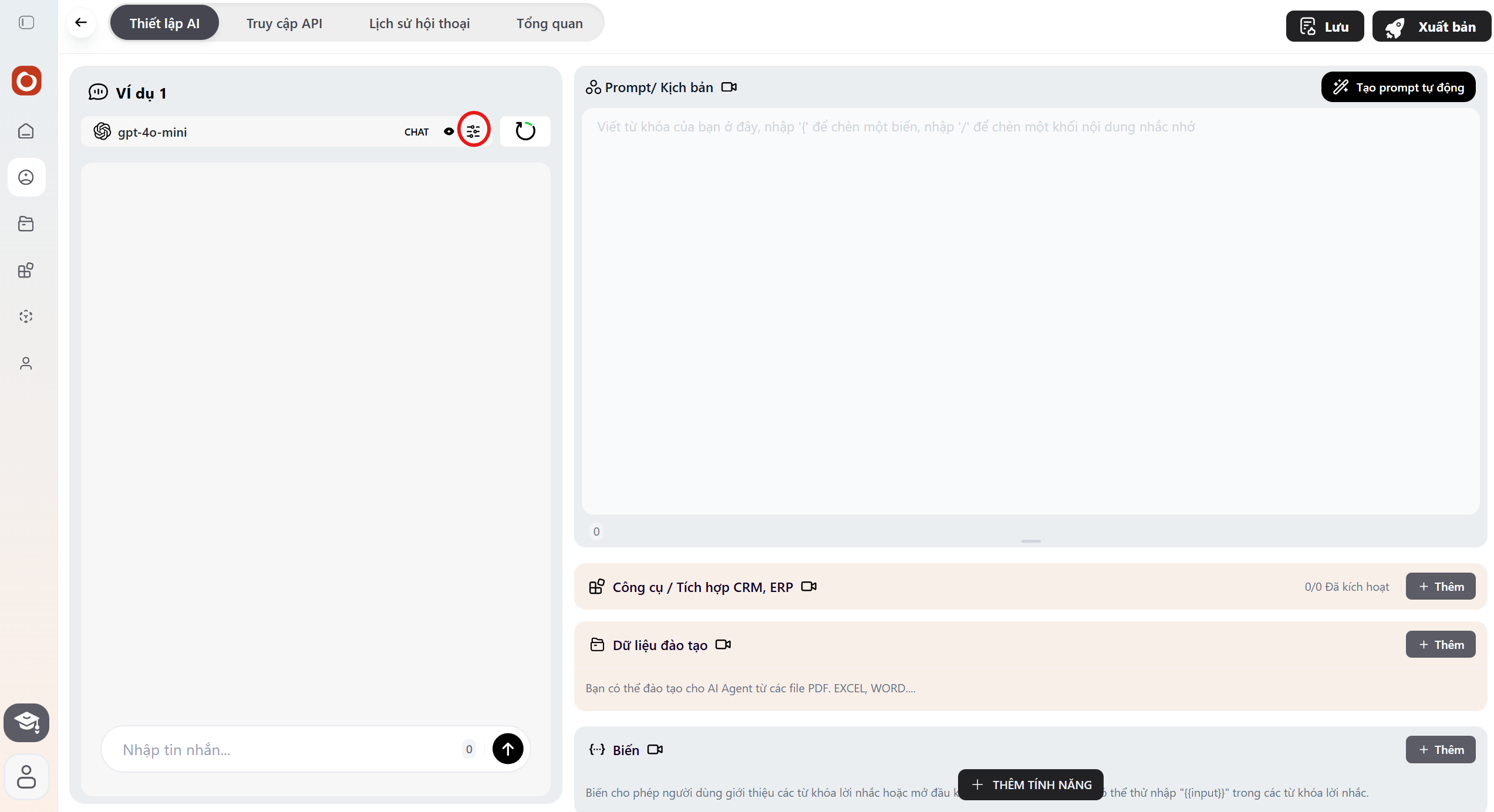Expand THÊM TÍNH NĂNG feature menu
1494x812 pixels.
coord(1031,784)
